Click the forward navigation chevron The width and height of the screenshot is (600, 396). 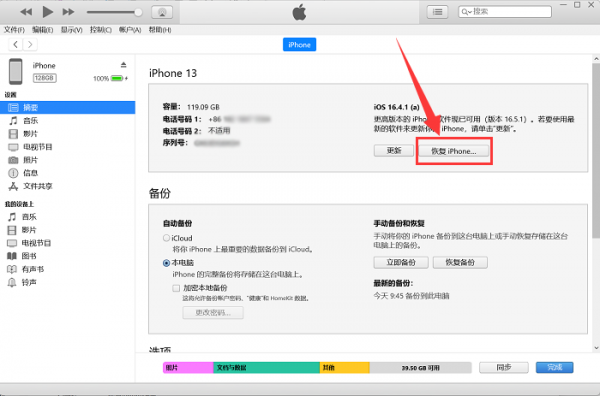coord(30,44)
